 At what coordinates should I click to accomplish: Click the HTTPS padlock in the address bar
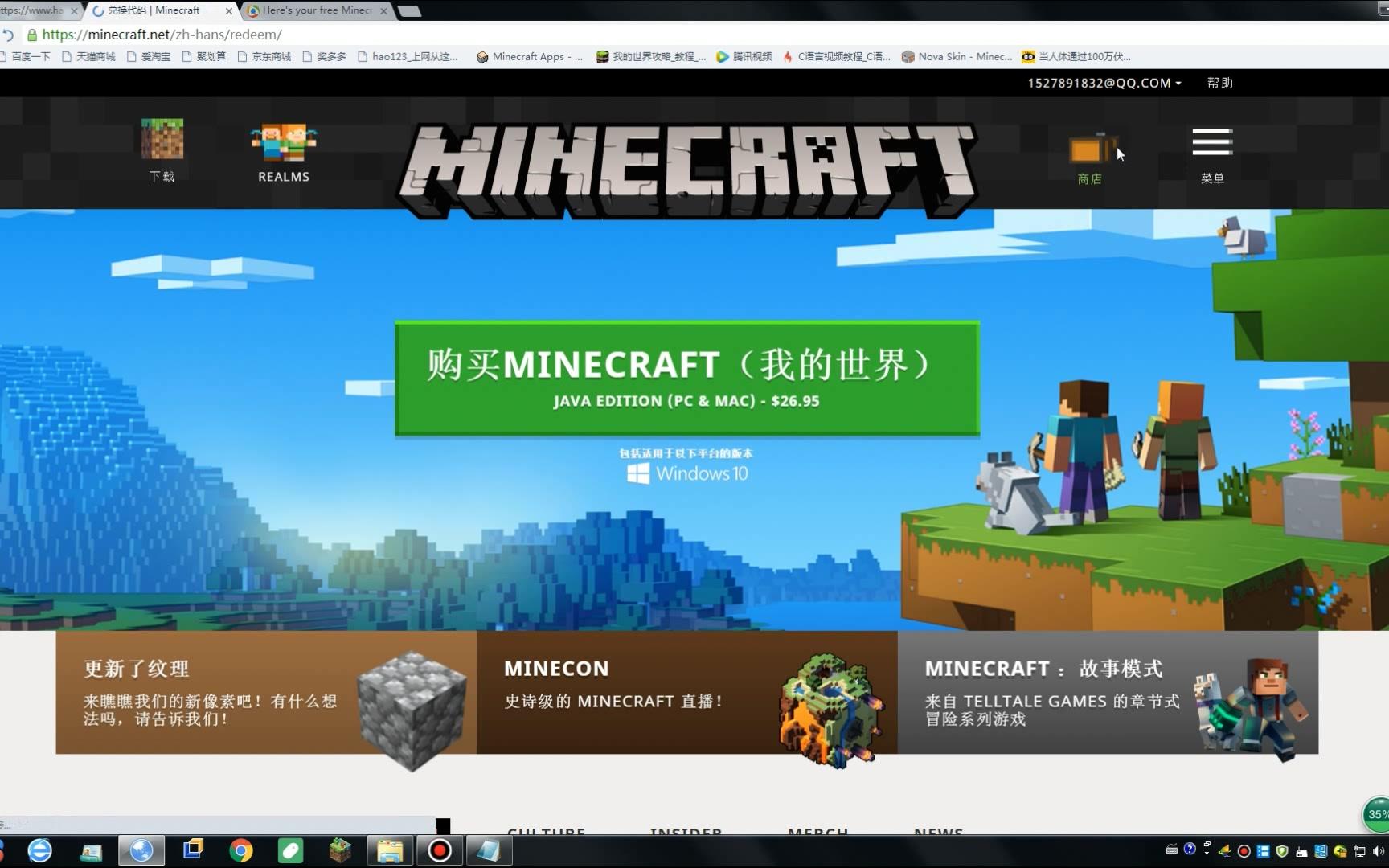(x=31, y=35)
